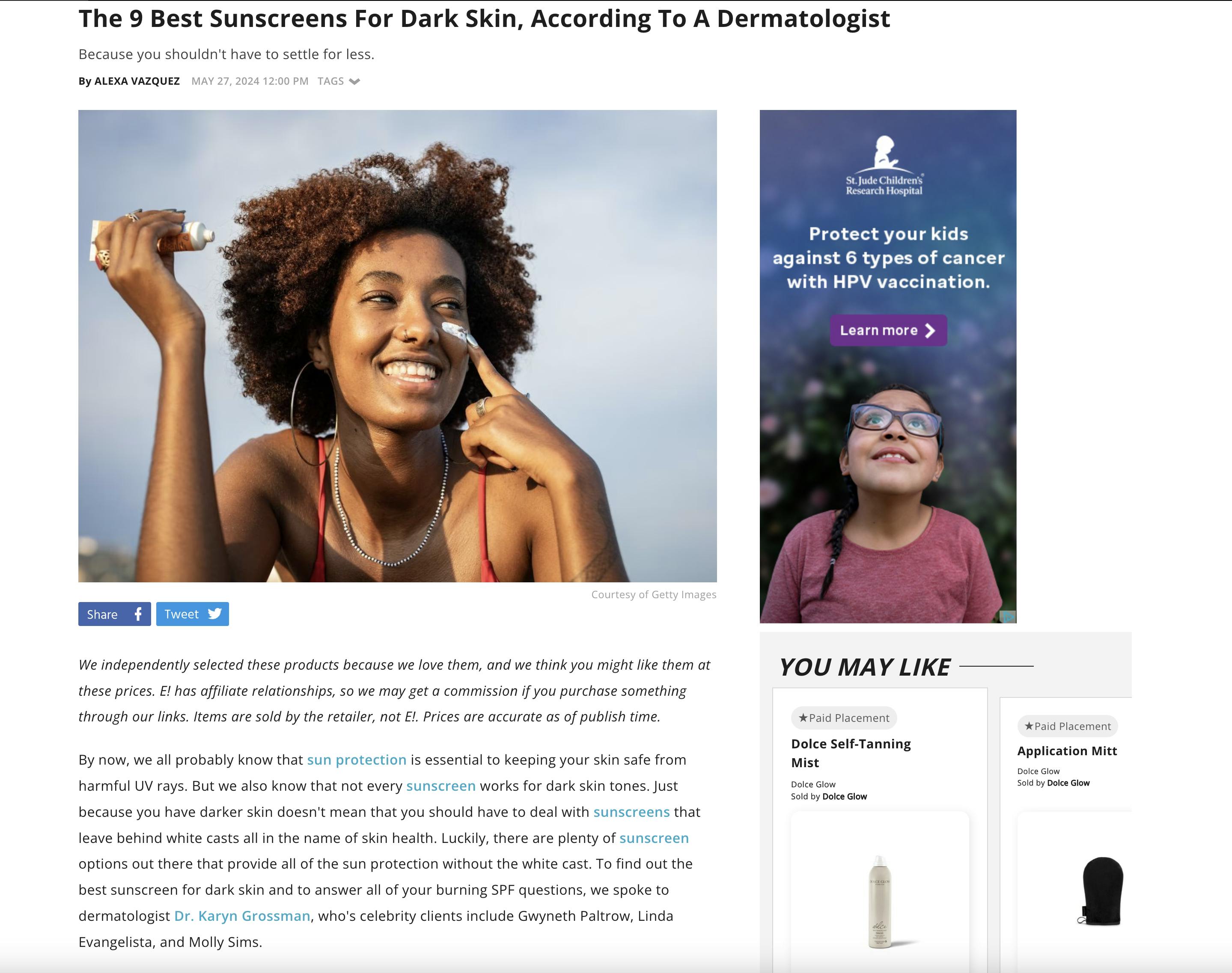Click the hero photo of woman applying sunscreen
The image size is (1232, 973).
tap(397, 346)
